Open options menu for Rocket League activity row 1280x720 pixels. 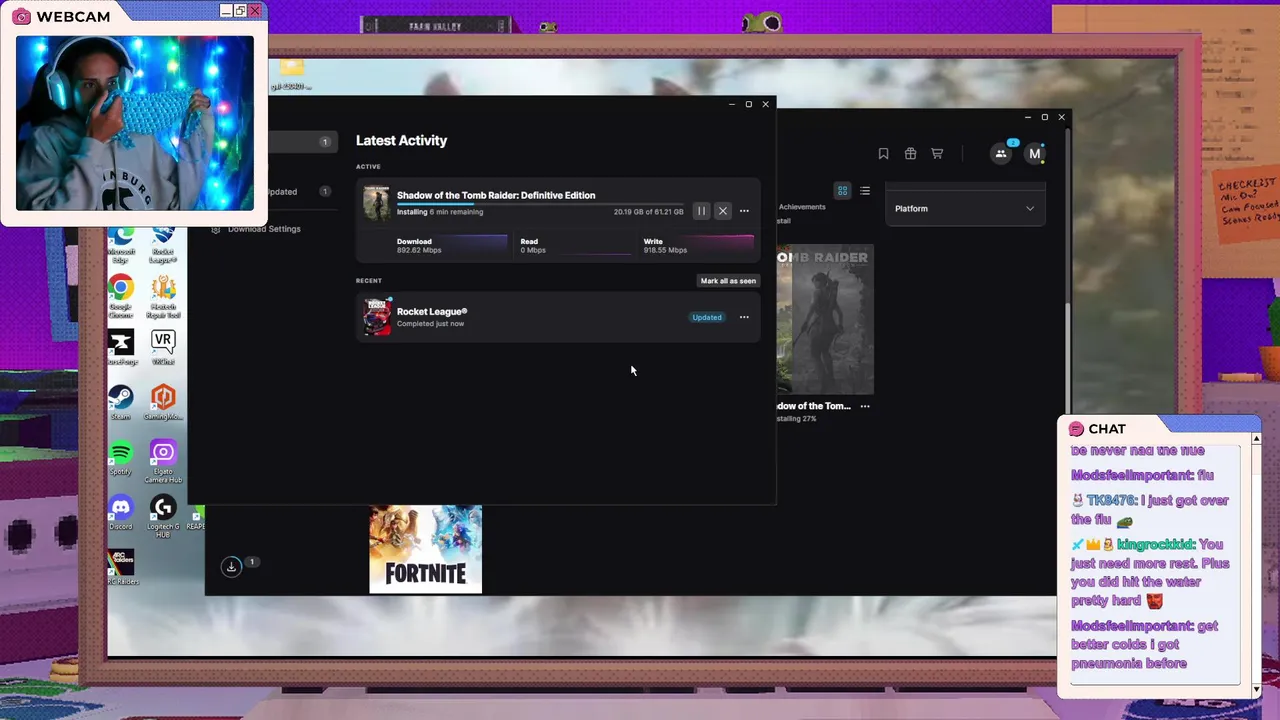pos(744,317)
